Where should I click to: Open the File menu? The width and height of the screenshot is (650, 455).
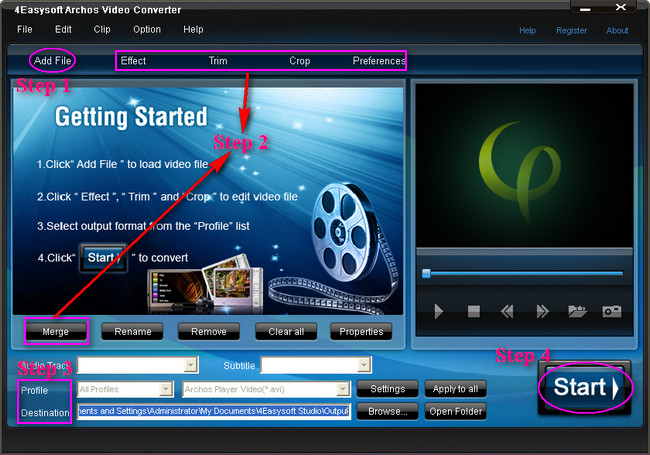[24, 29]
